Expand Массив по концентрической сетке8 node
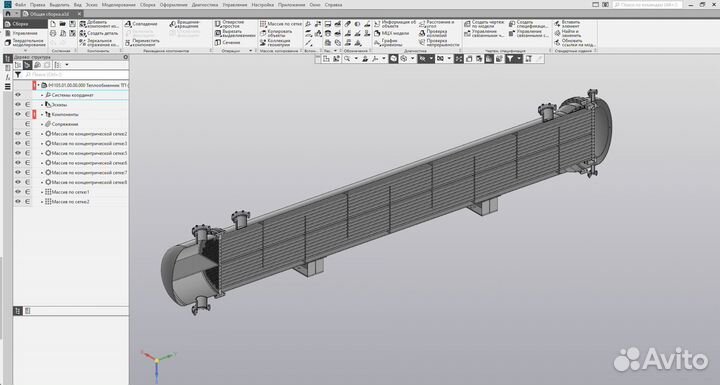 (42, 182)
